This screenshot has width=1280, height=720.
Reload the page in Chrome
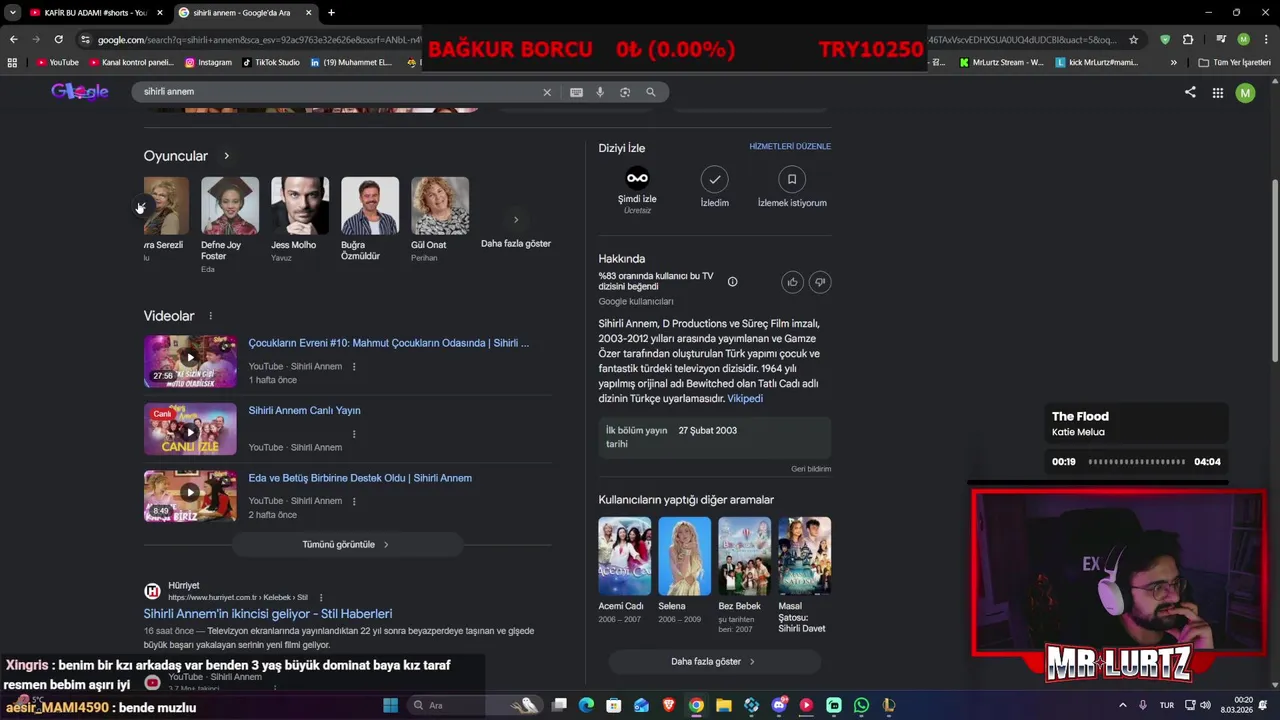click(x=58, y=39)
